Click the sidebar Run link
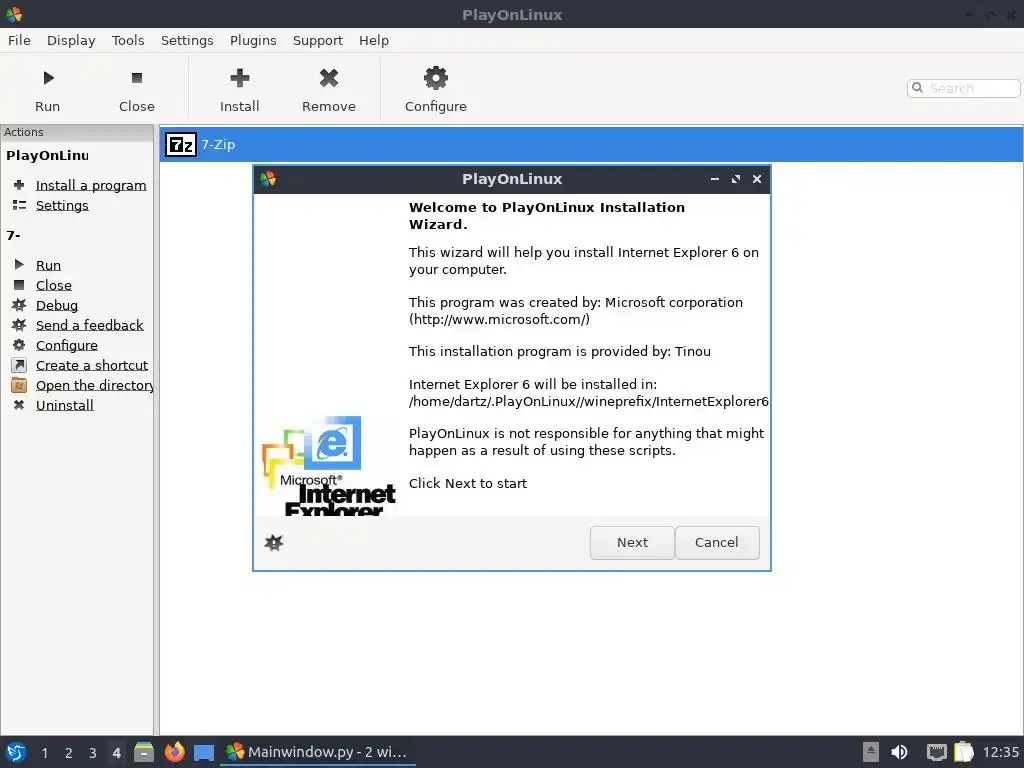Image resolution: width=1024 pixels, height=768 pixels. pos(48,265)
